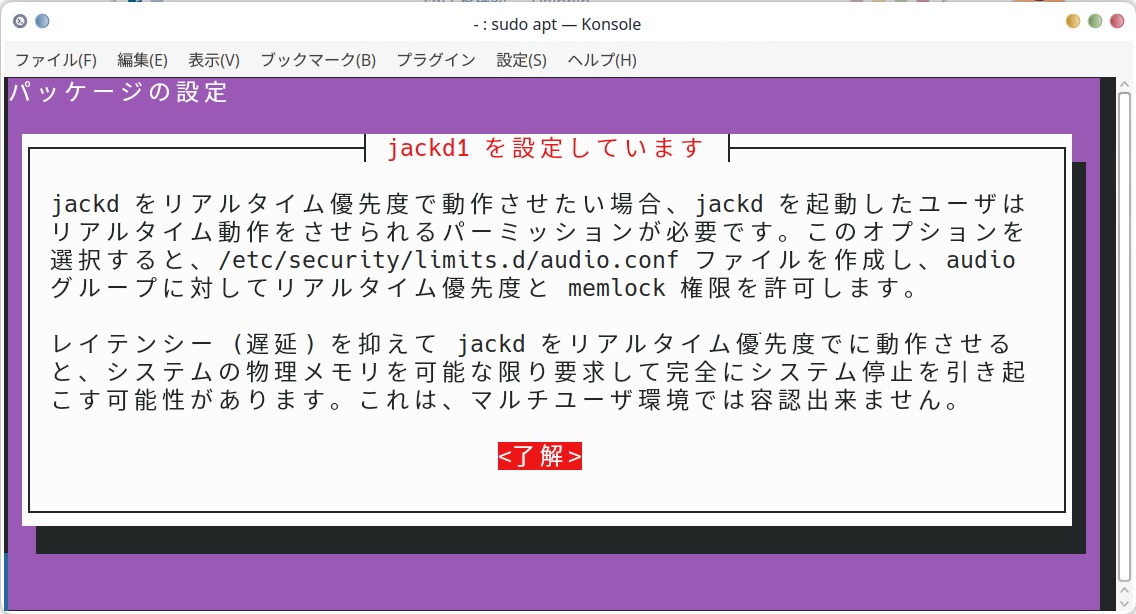Open the 編集(E) menu
Image resolution: width=1136 pixels, height=614 pixels.
click(x=142, y=60)
